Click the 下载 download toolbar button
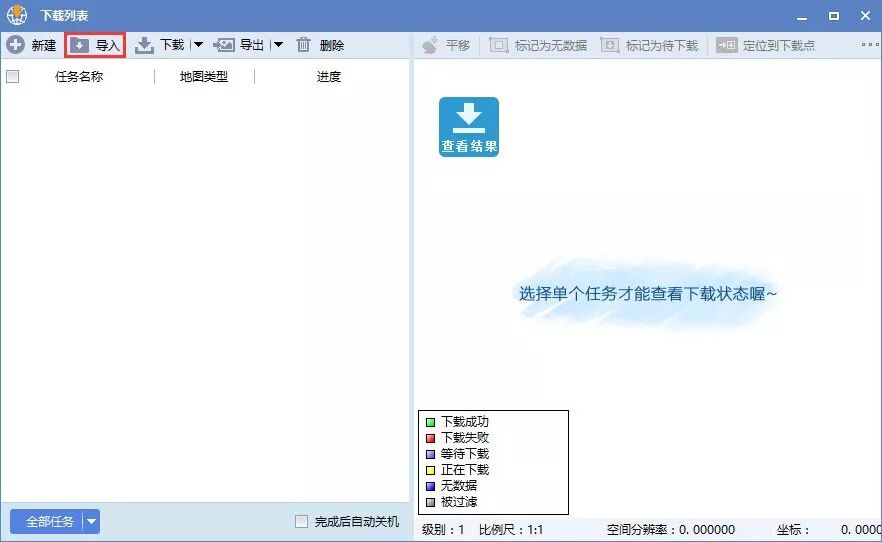This screenshot has width=882, height=542. click(x=160, y=45)
